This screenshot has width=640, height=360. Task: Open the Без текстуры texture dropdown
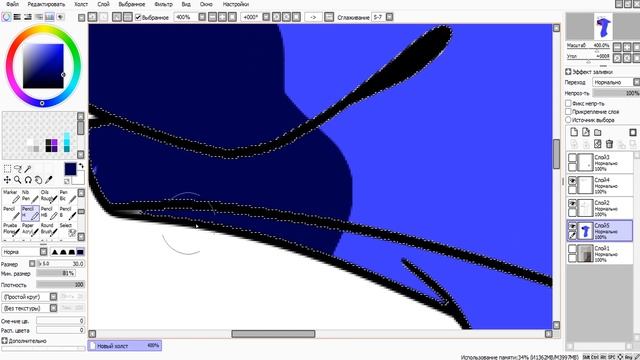point(53,308)
